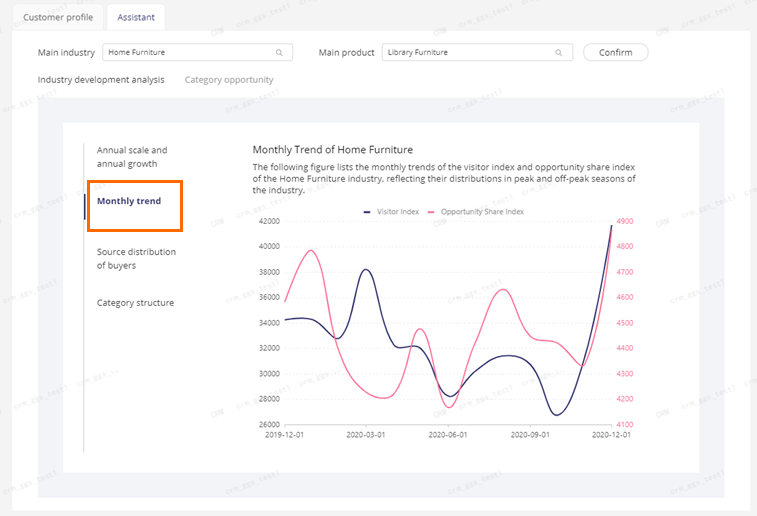
Task: Click the Visitor Index legend line marker
Action: point(367,212)
